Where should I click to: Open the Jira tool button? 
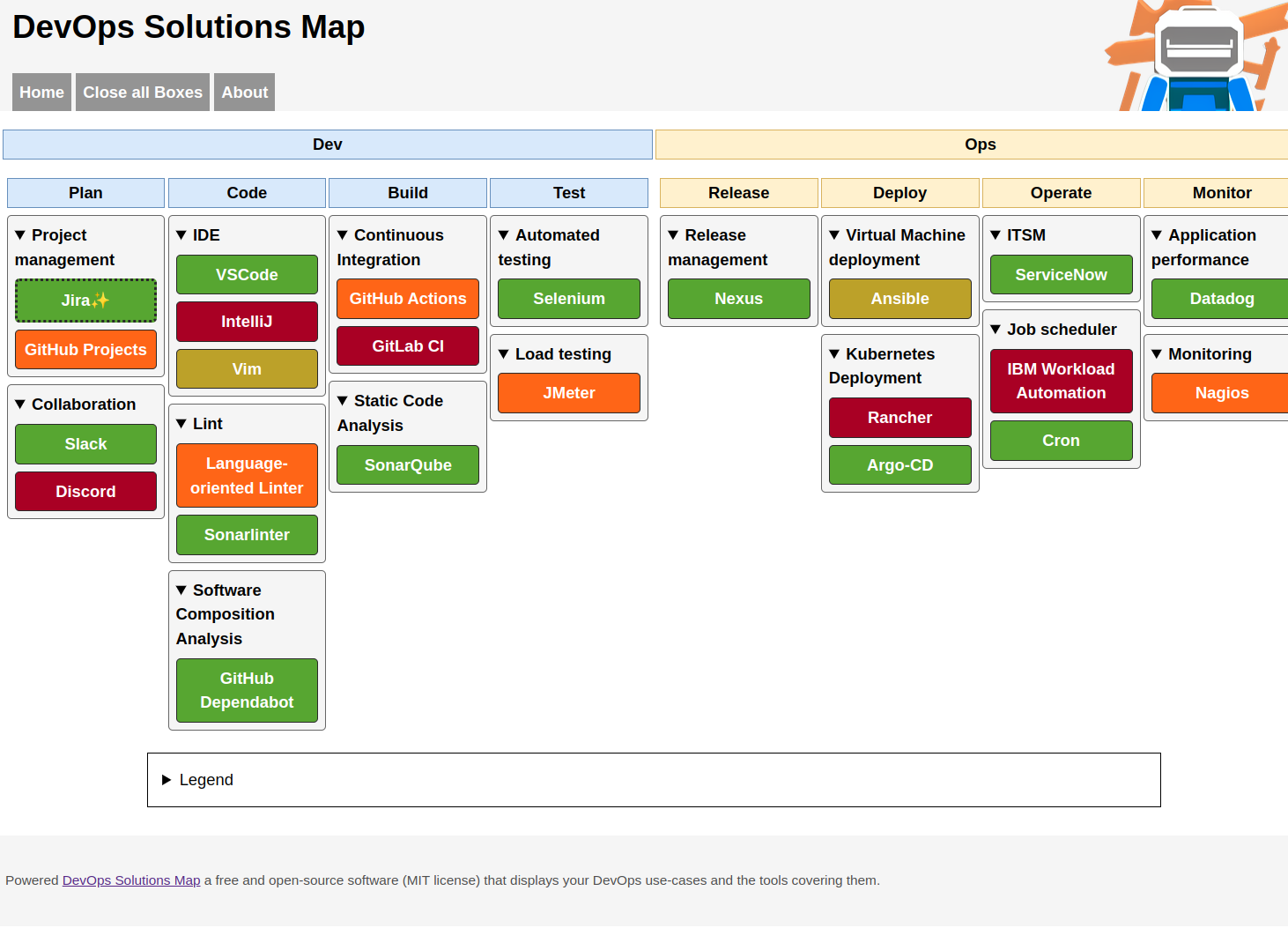[85, 301]
